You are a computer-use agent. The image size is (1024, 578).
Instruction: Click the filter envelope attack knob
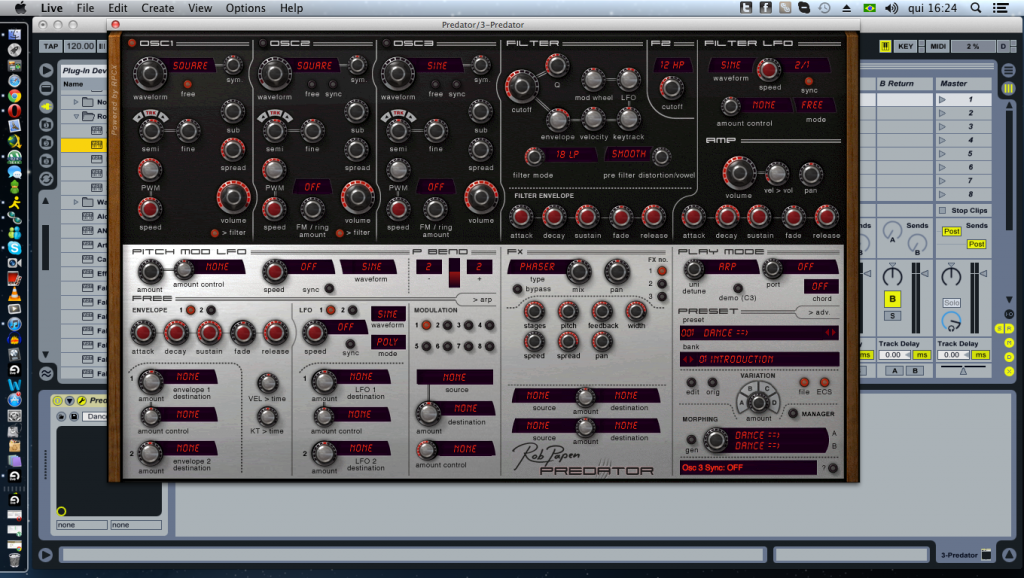click(520, 217)
